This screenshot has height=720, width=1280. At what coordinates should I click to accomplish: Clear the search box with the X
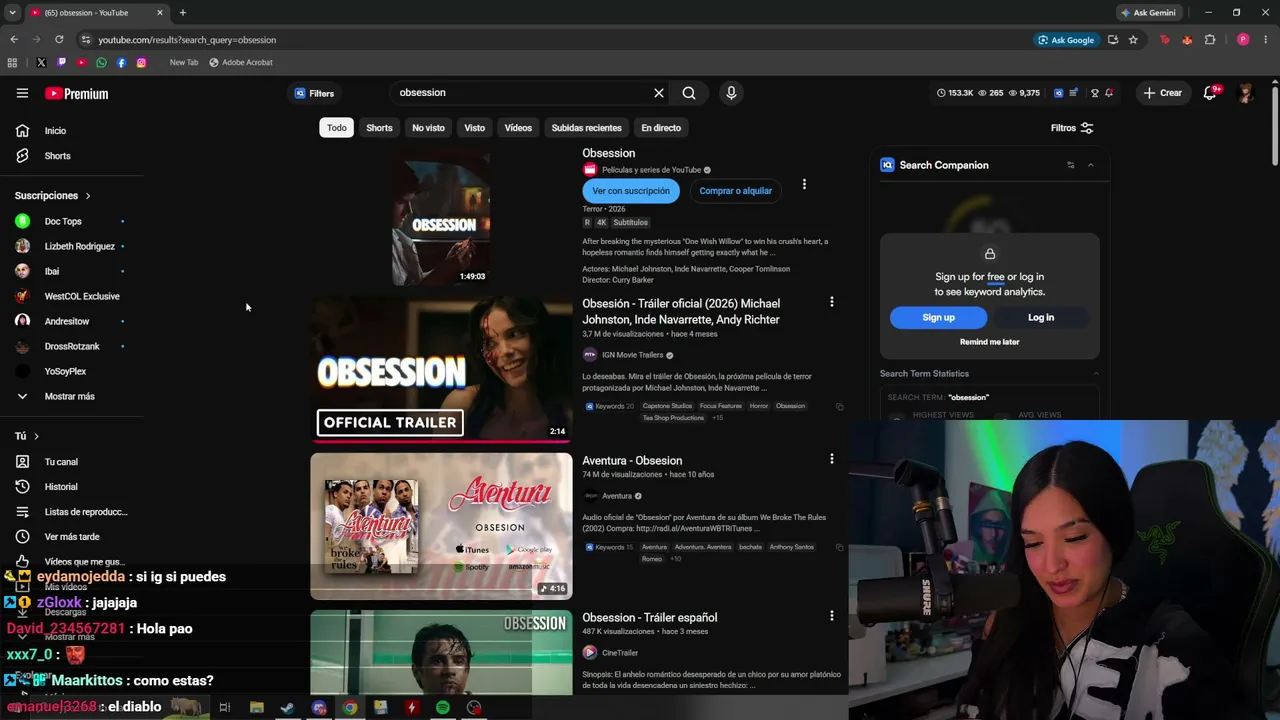point(659,93)
